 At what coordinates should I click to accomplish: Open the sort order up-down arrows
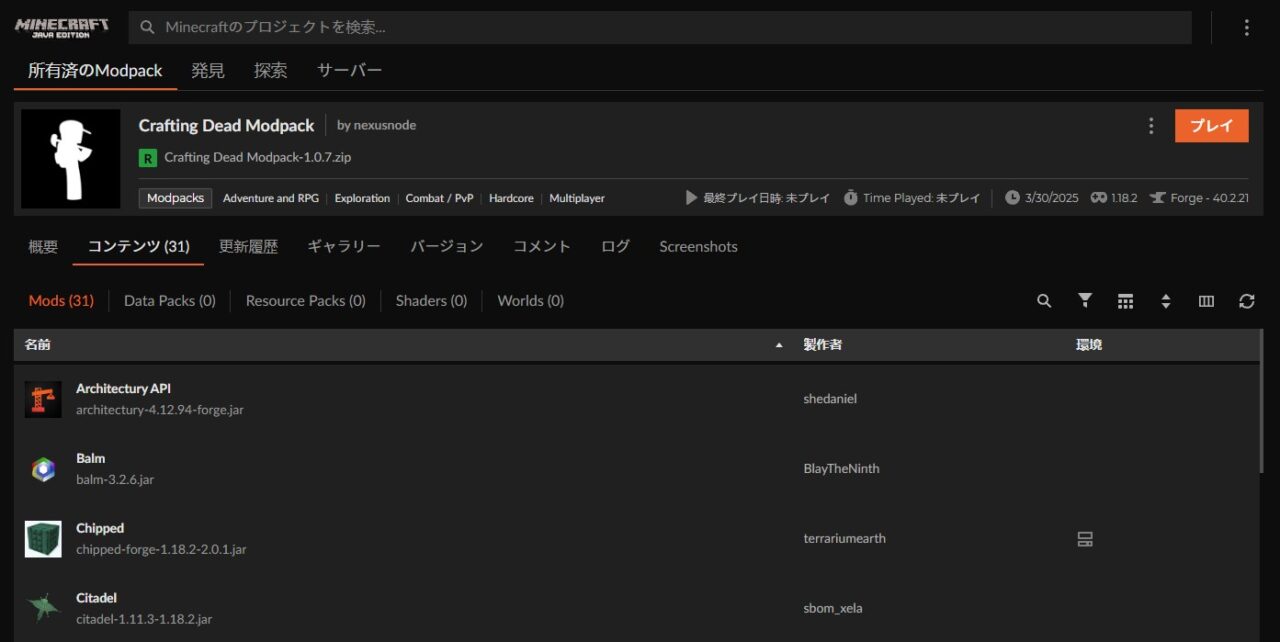tap(1165, 301)
